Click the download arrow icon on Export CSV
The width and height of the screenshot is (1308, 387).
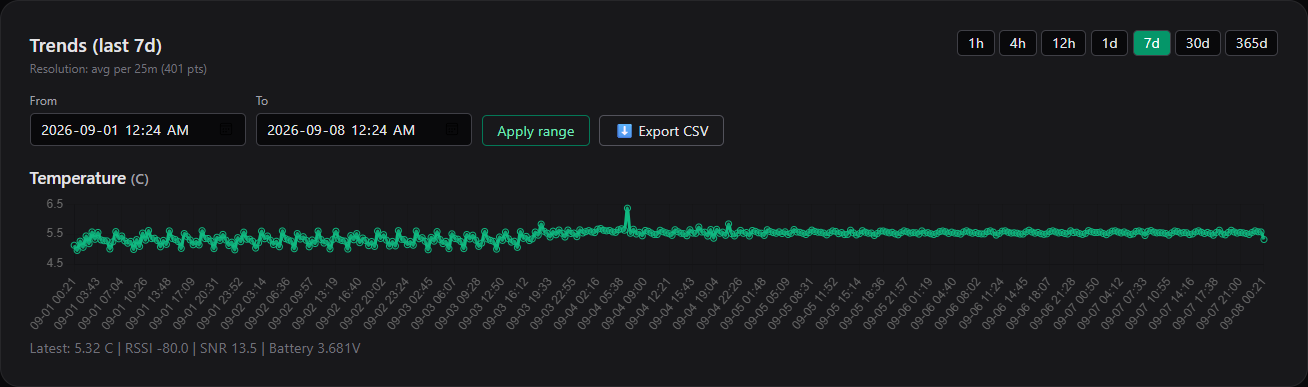click(624, 131)
